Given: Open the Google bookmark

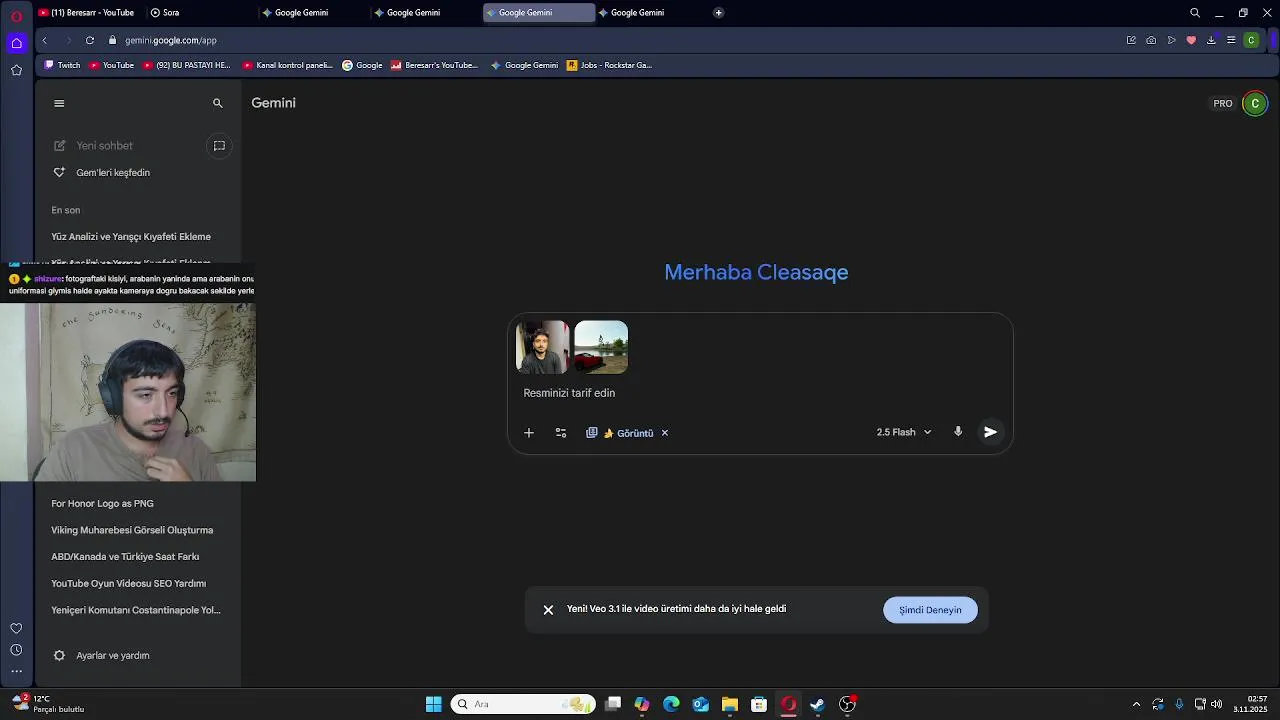Looking at the screenshot, I should tap(362, 65).
